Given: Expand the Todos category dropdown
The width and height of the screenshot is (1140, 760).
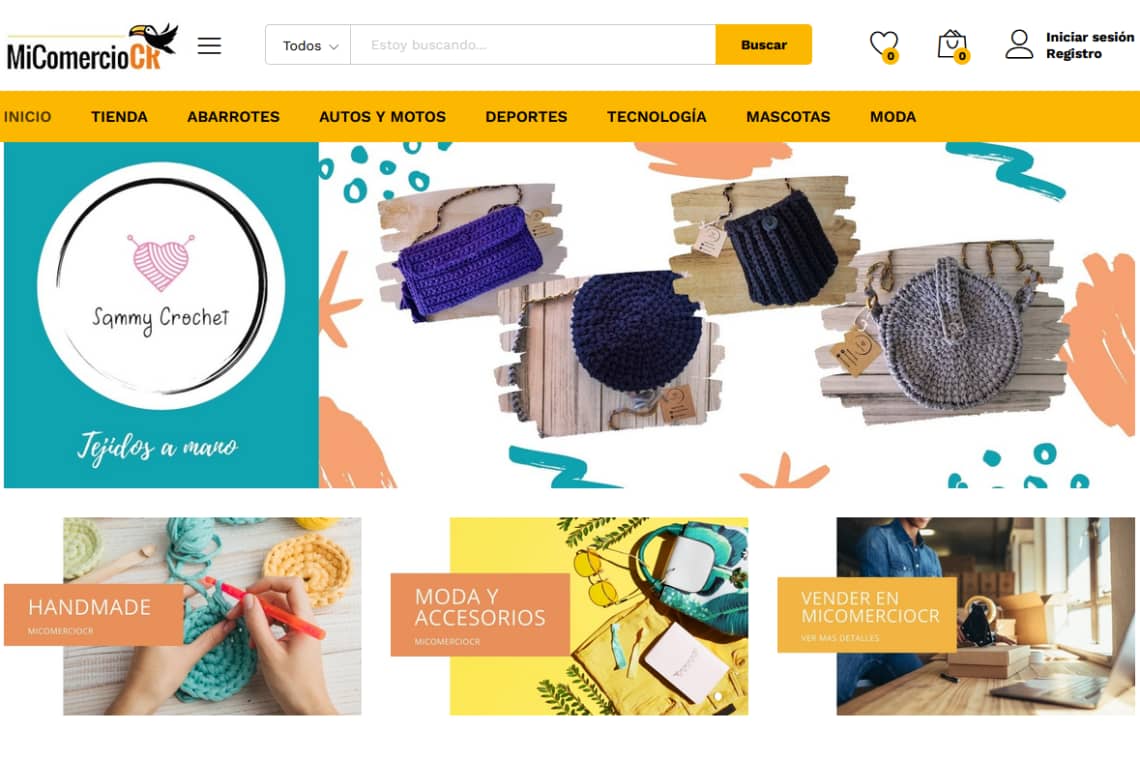Looking at the screenshot, I should (x=308, y=45).
